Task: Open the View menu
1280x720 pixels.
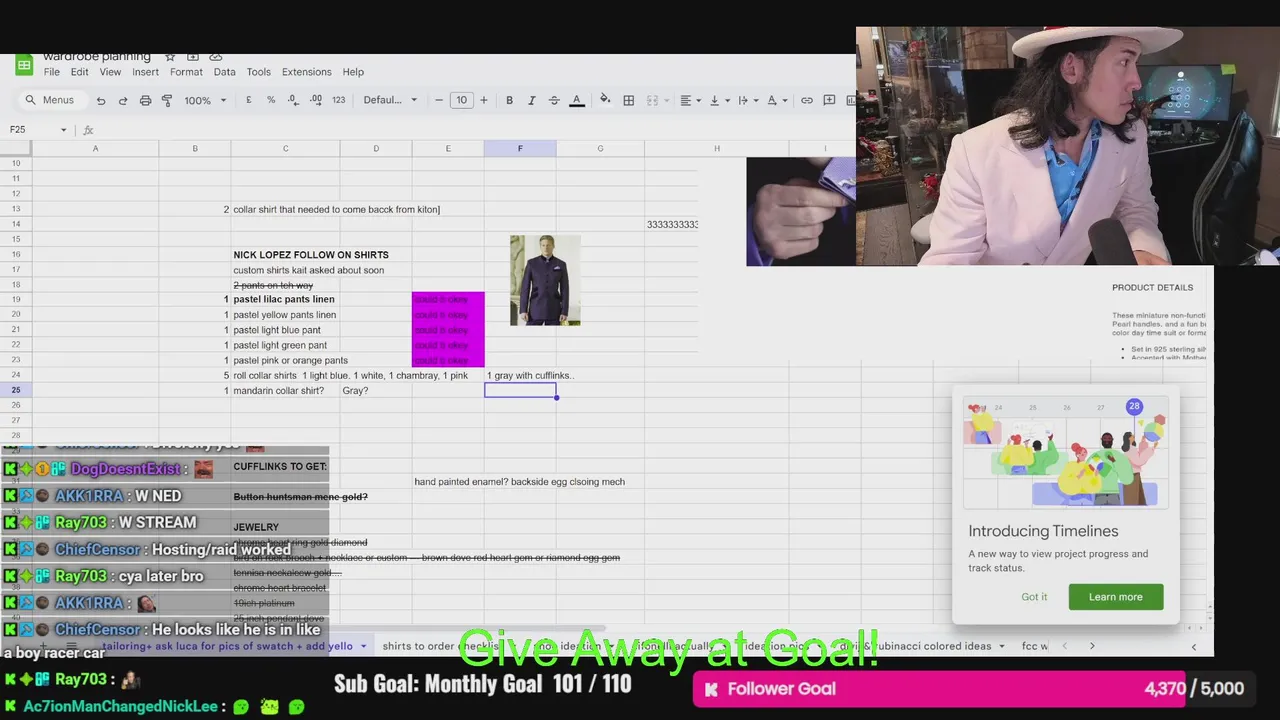Action: click(x=110, y=72)
